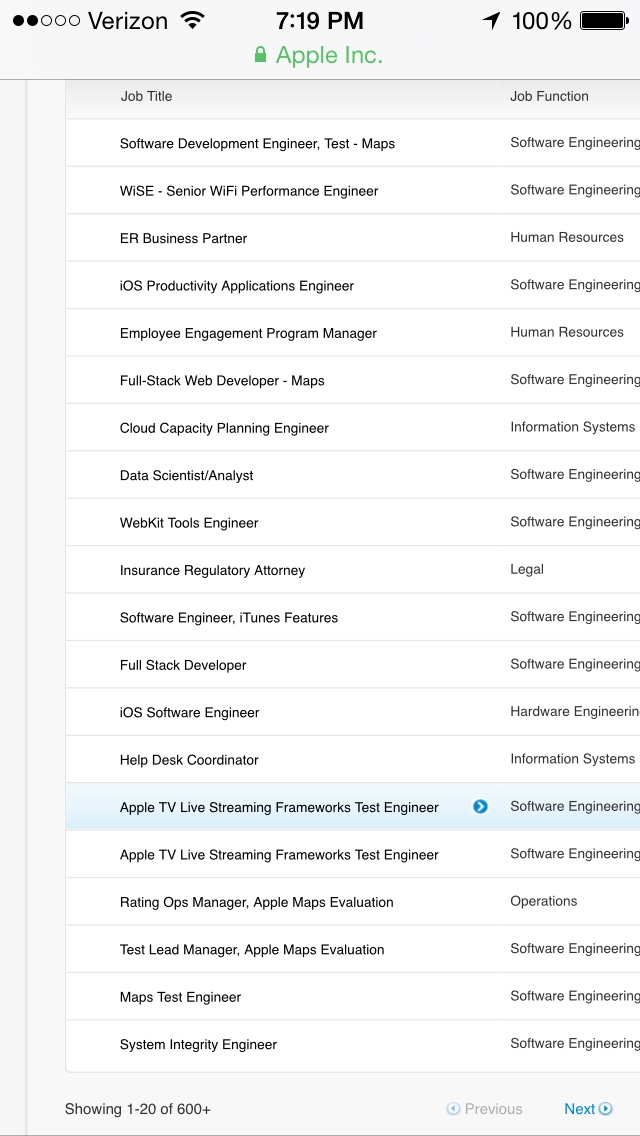Tap the Previous page arrow icon
Screen dimensions: 640x1136
click(x=454, y=1109)
